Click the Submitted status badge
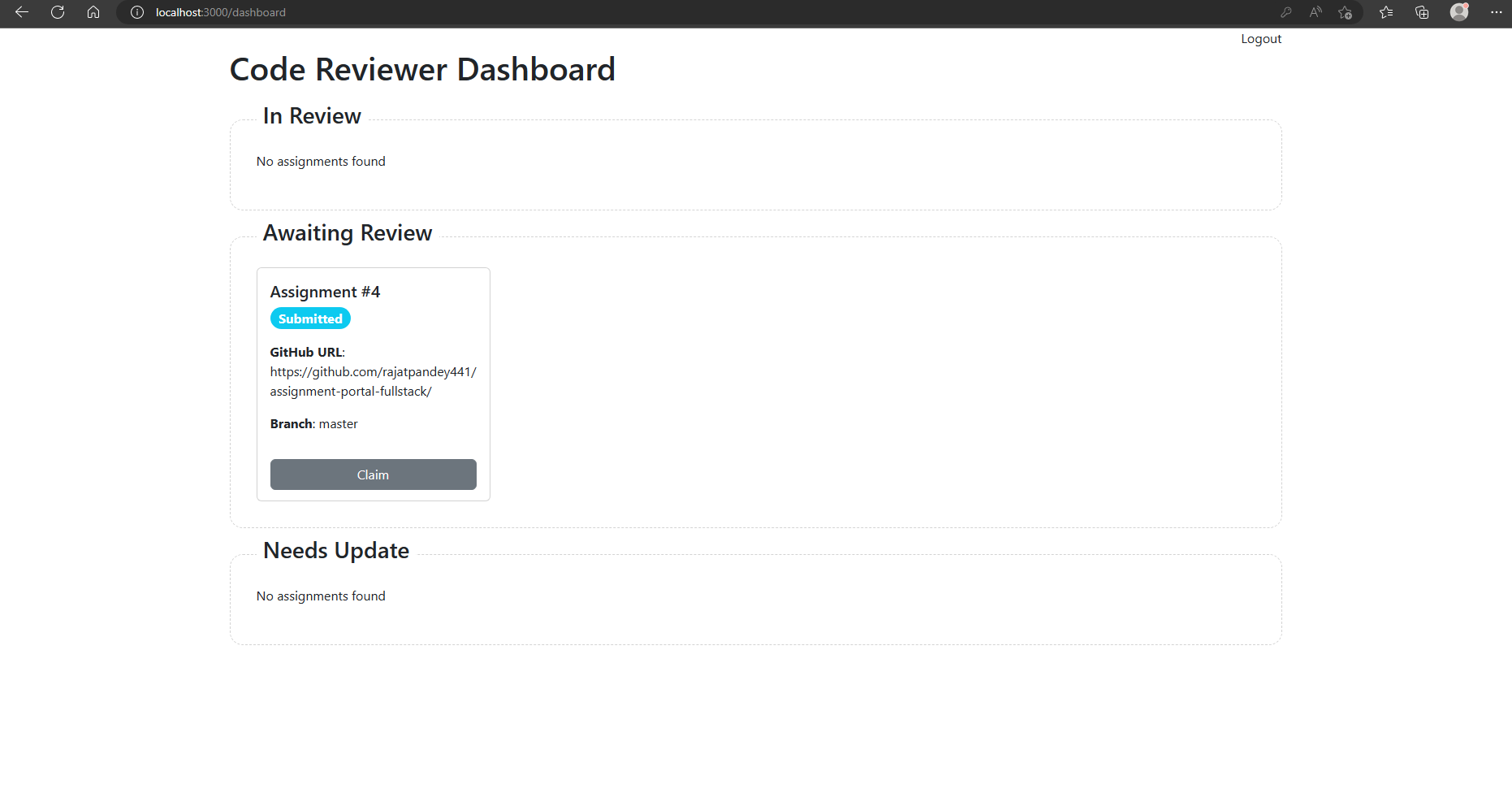 pyautogui.click(x=310, y=318)
